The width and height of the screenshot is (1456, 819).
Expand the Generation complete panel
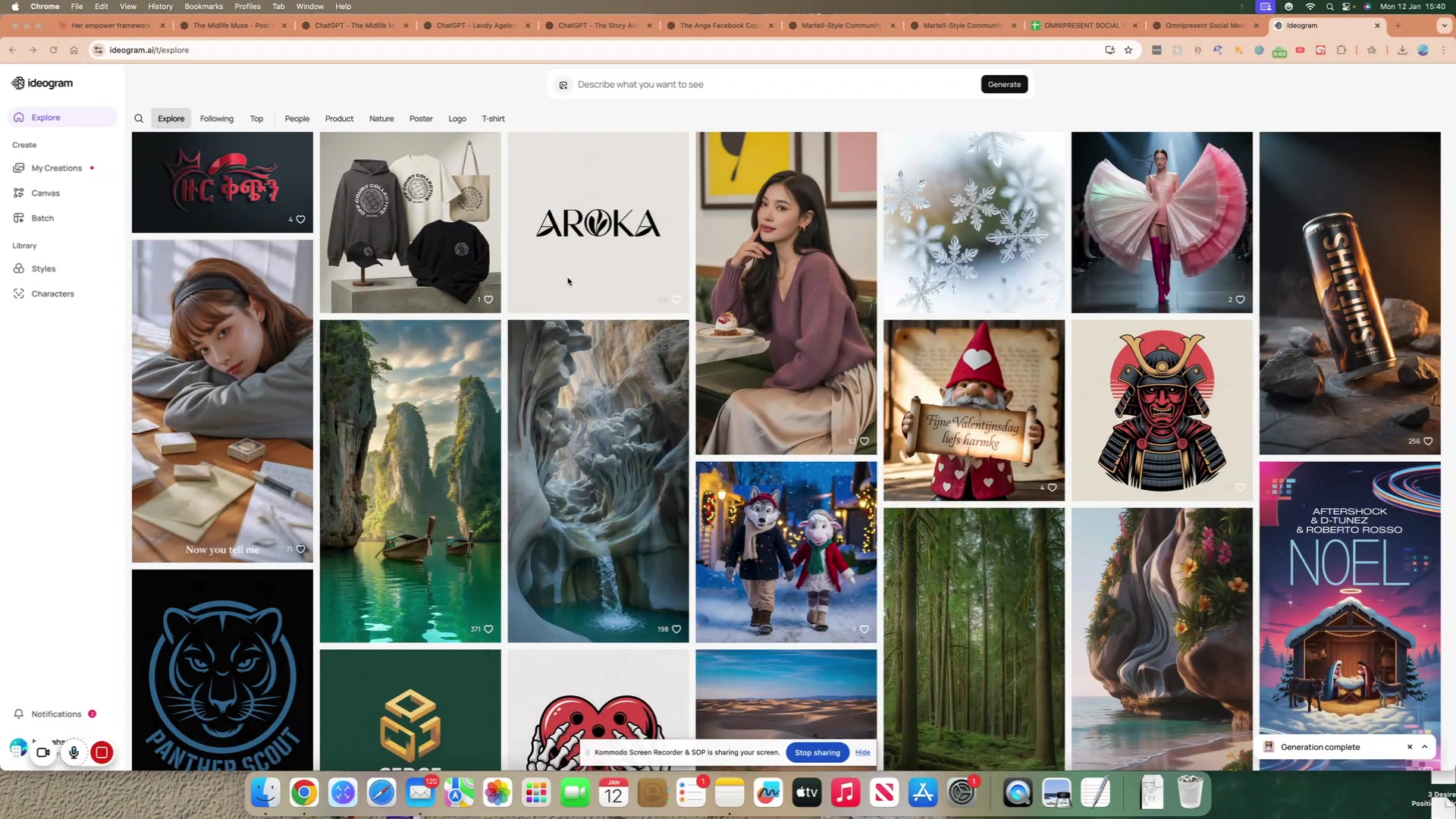coord(1425,747)
